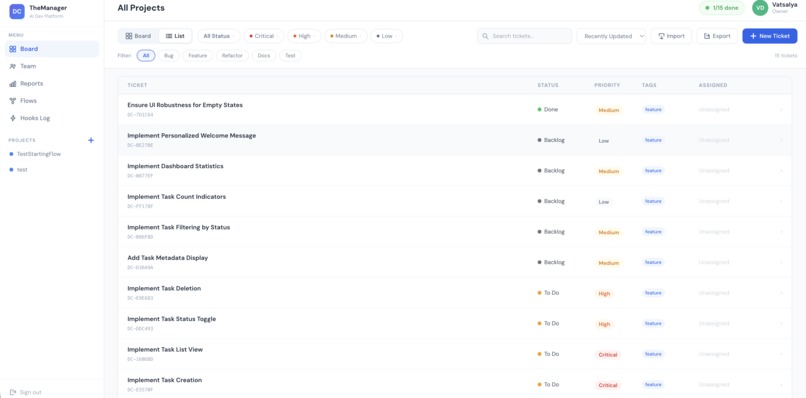This screenshot has height=398, width=806.
Task: Toggle the Critical priority filter
Action: tap(264, 36)
